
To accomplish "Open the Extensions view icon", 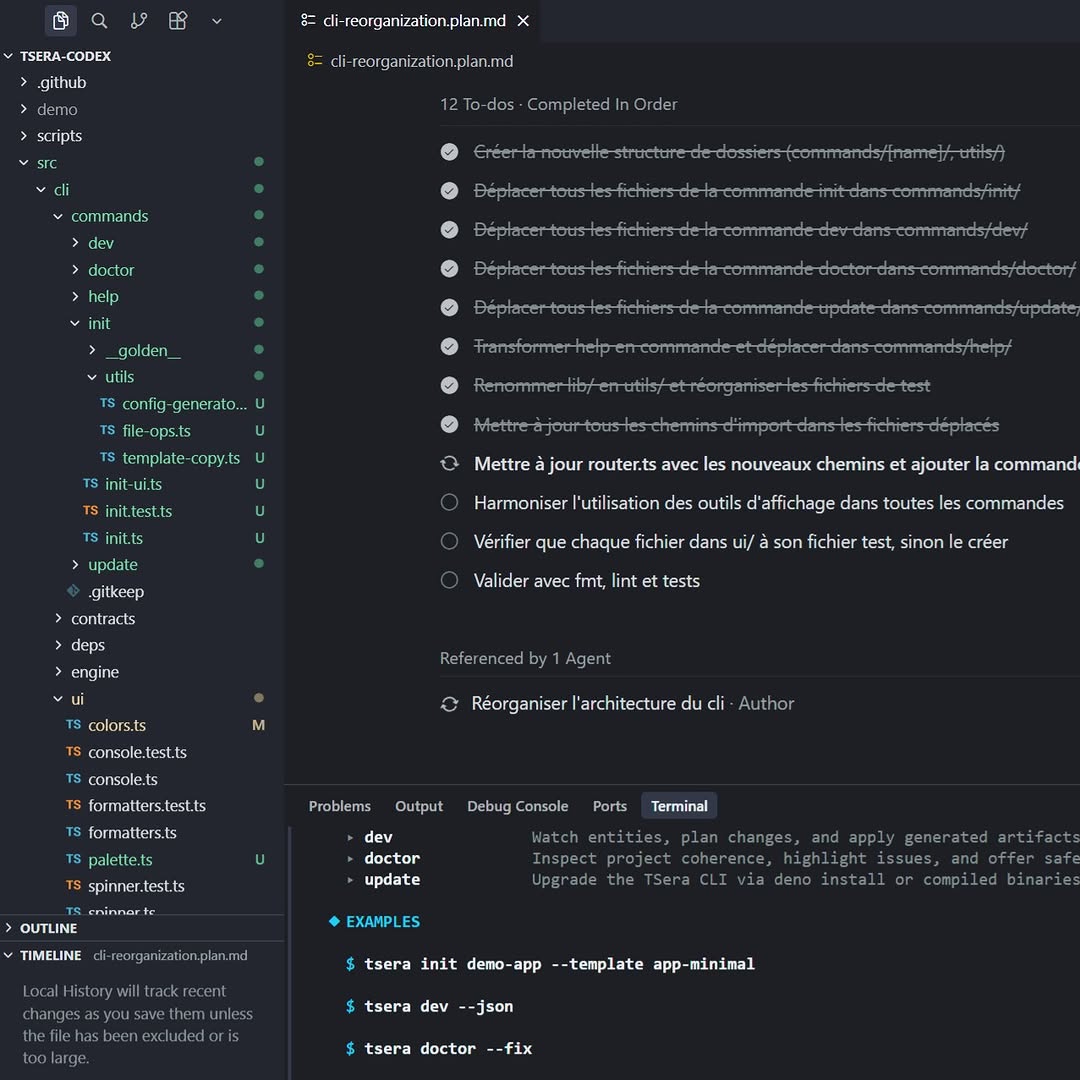I will click(178, 21).
